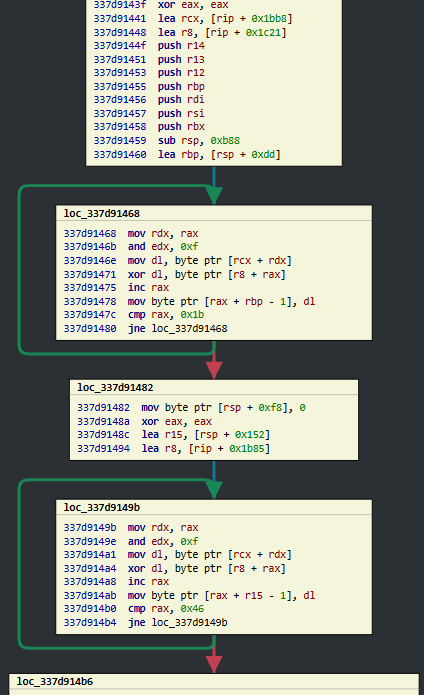Click xor dl instruction at 337d914a4

[175, 568]
